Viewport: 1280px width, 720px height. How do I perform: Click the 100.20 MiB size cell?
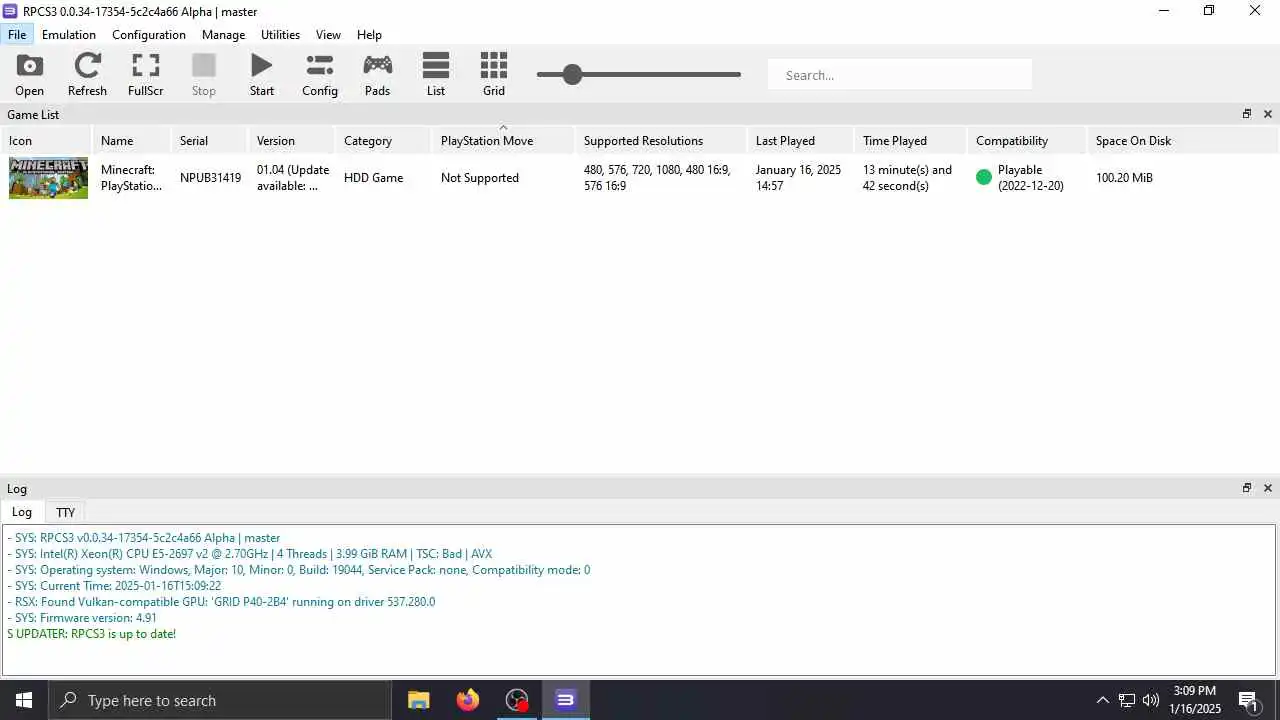(x=1124, y=178)
